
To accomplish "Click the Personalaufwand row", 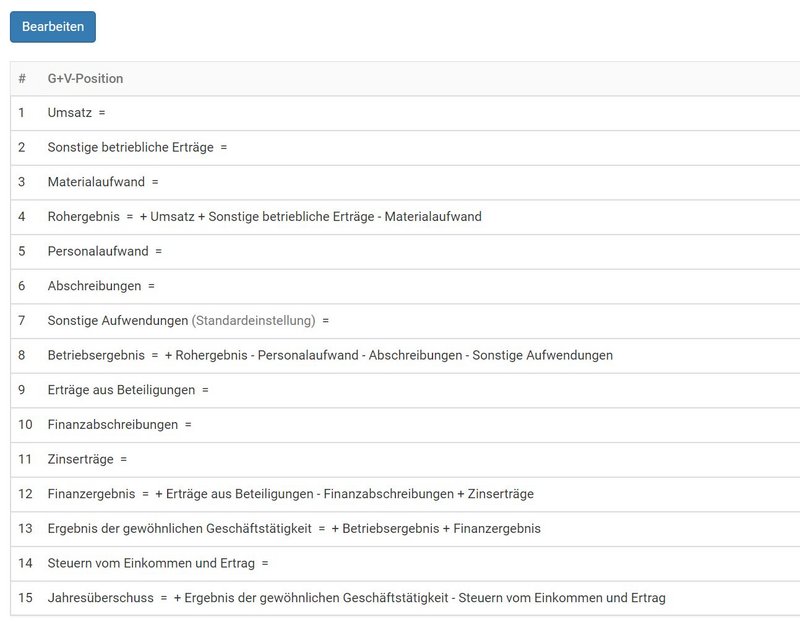I will 104,251.
